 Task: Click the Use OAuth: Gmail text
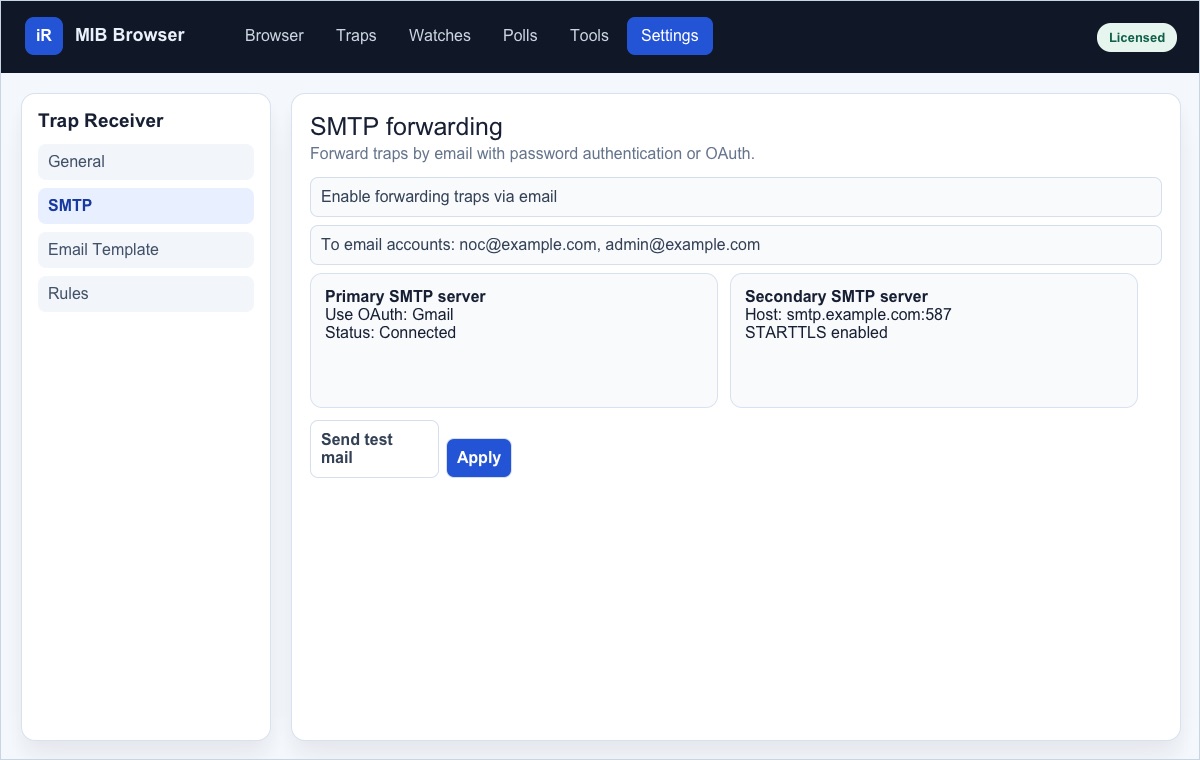[x=389, y=315]
